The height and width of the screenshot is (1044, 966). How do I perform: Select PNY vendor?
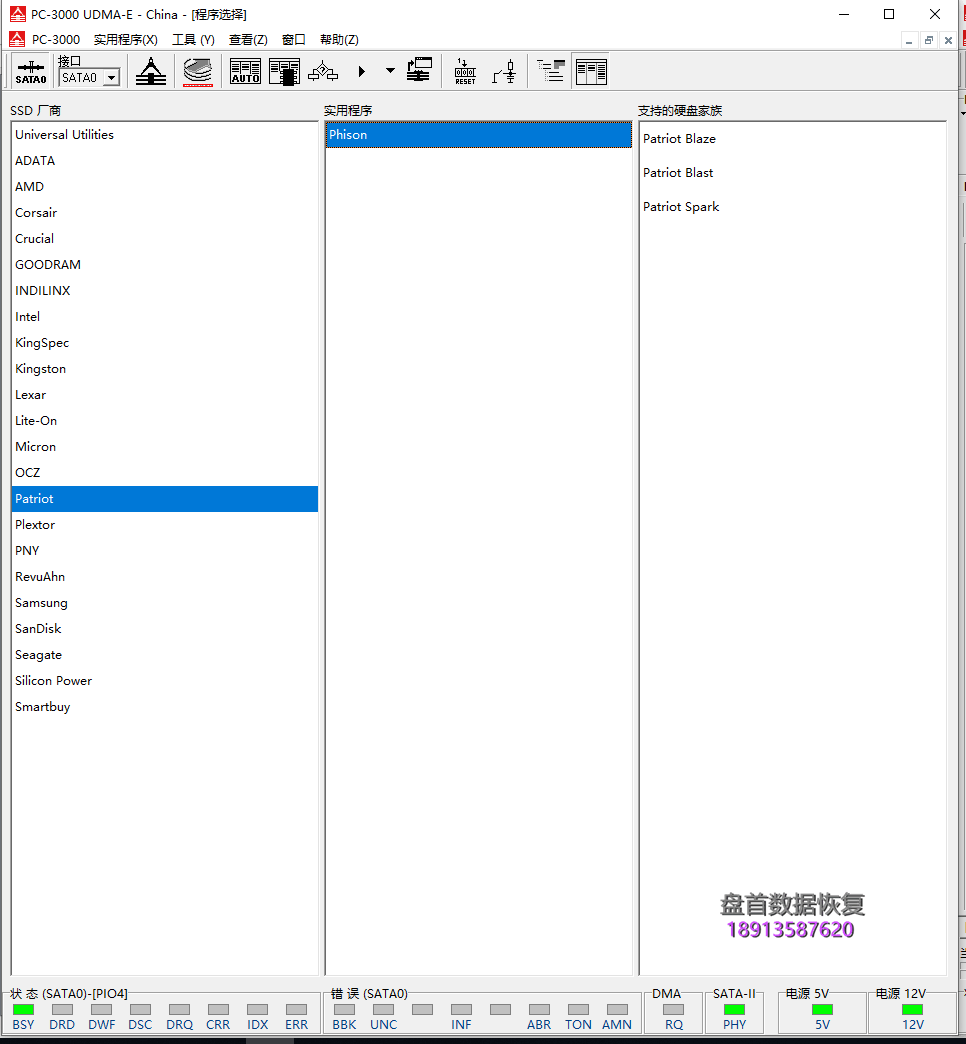point(164,551)
